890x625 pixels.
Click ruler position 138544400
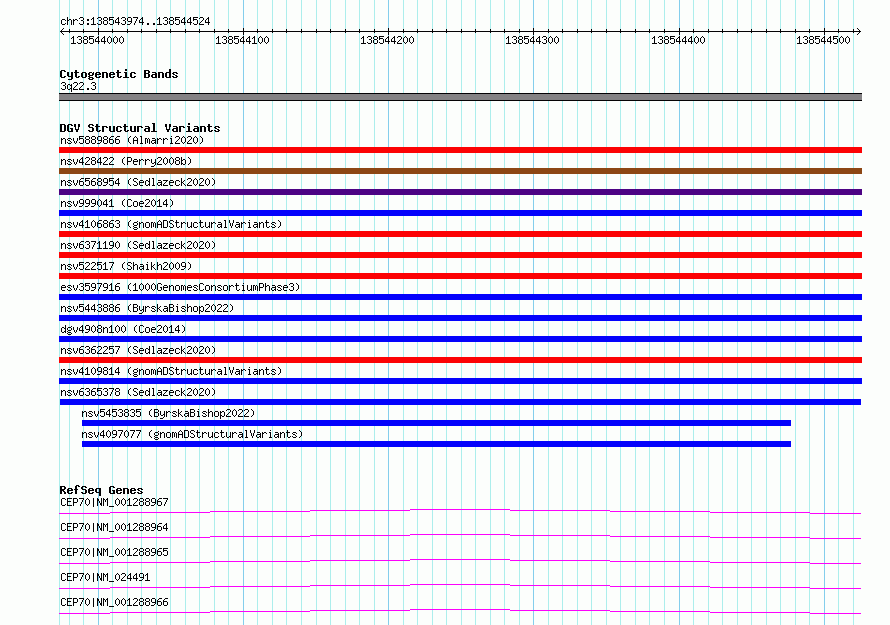coord(678,40)
